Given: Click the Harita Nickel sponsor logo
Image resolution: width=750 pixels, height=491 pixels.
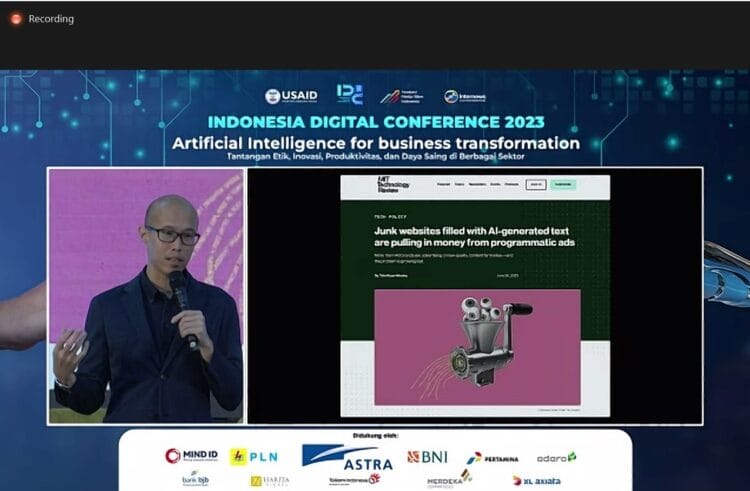Looking at the screenshot, I should (x=270, y=480).
